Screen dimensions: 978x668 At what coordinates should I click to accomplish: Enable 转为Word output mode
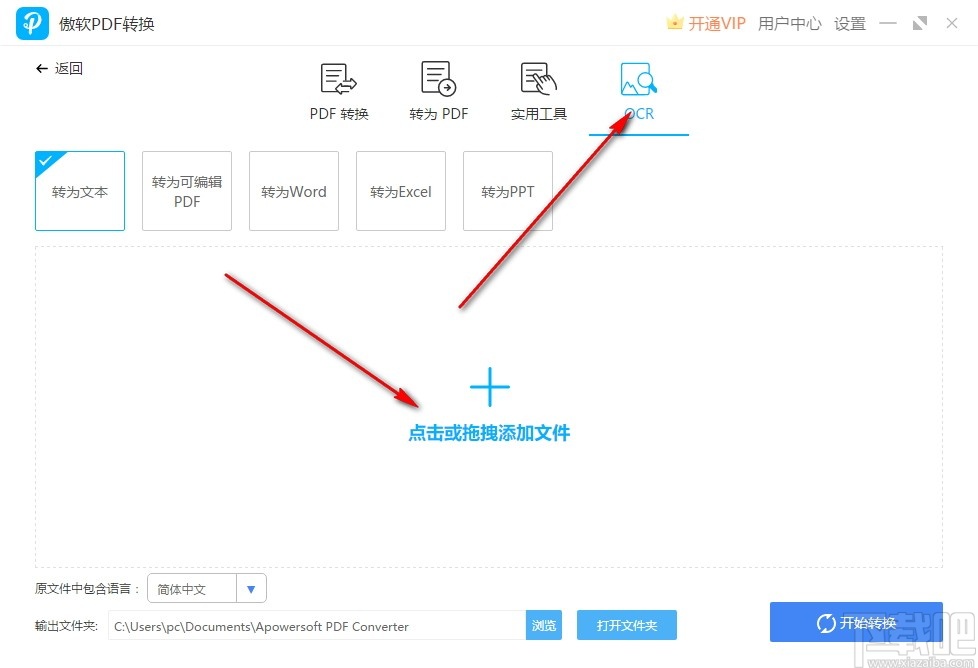(x=293, y=190)
